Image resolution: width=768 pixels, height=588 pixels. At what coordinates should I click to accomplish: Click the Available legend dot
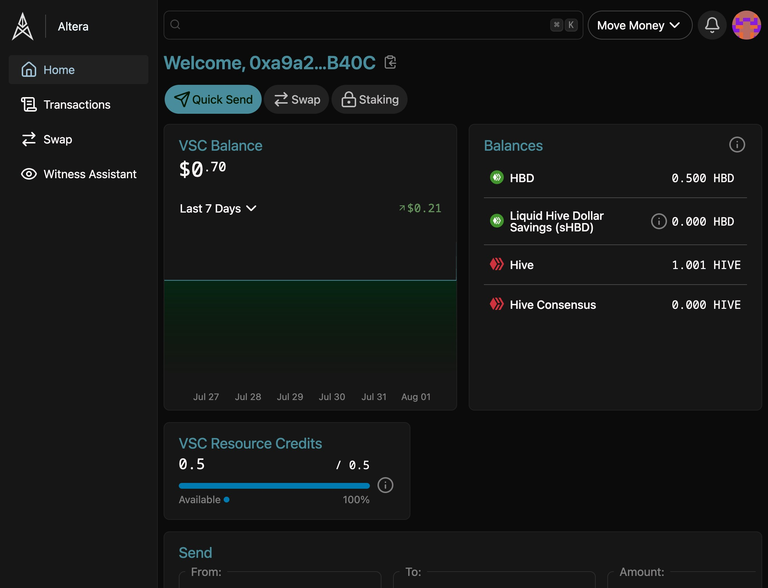226,500
